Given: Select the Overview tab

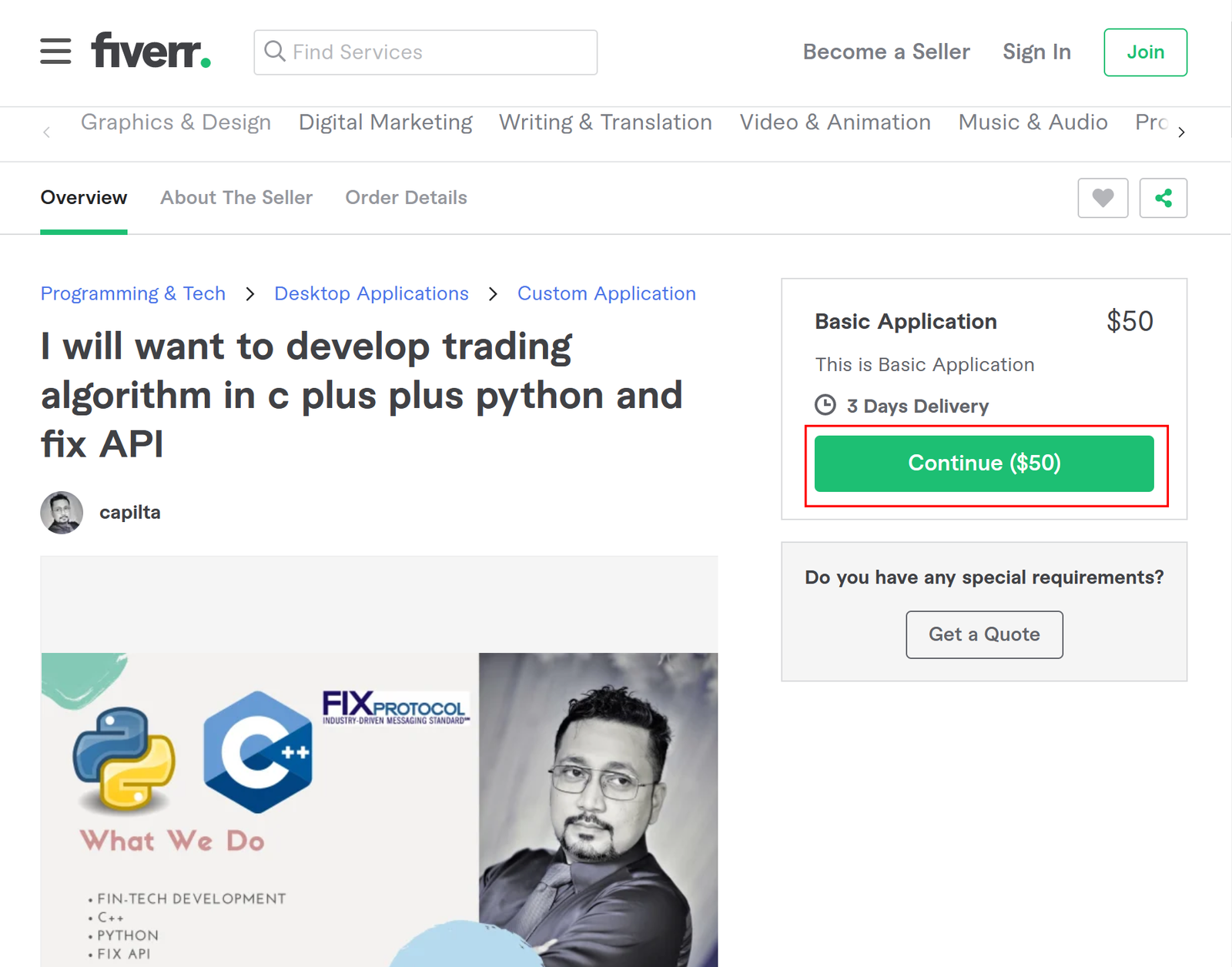Looking at the screenshot, I should (84, 198).
